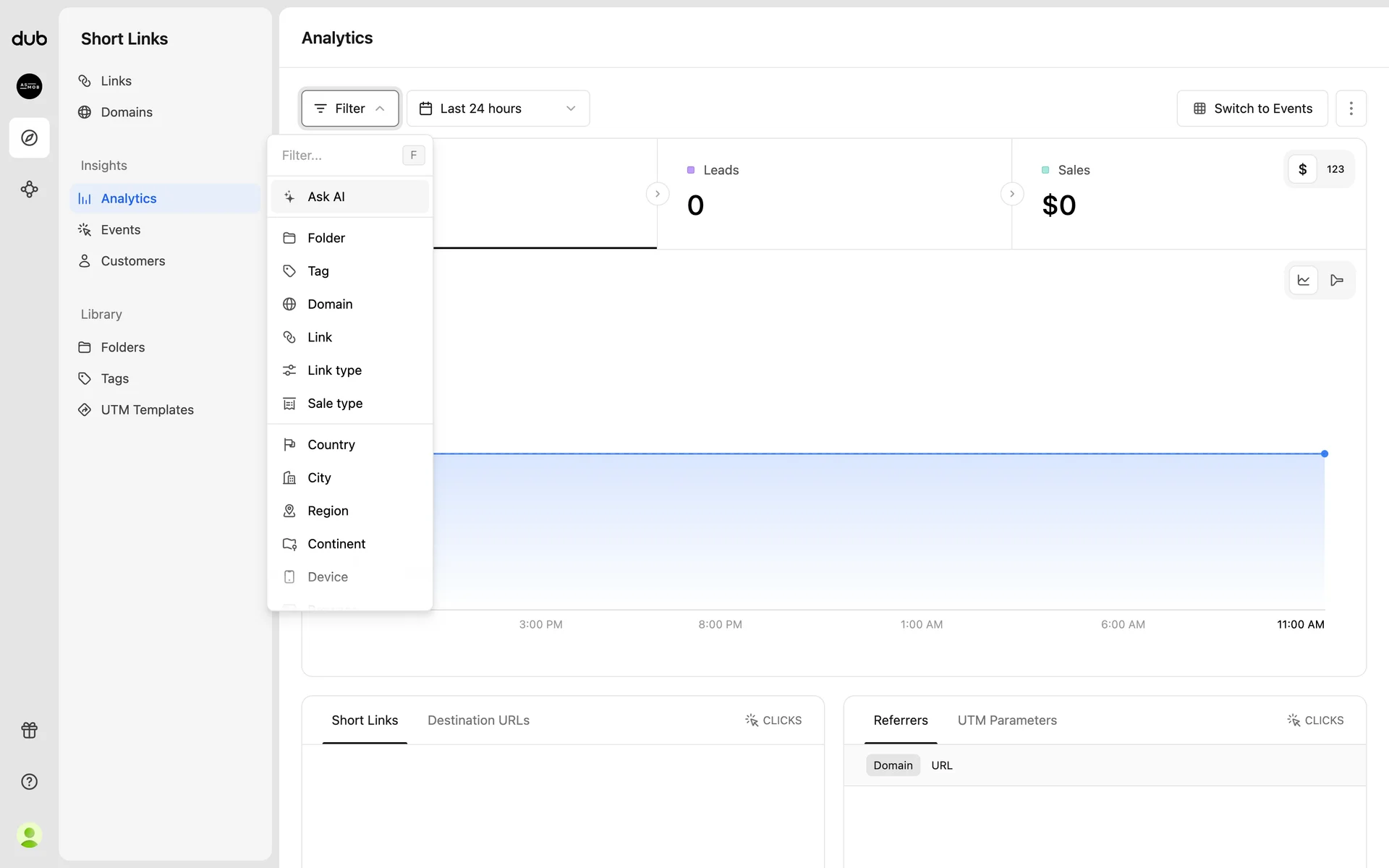Viewport: 1389px width, 868px height.
Task: Toggle sales display to dollar amount
Action: click(x=1302, y=169)
